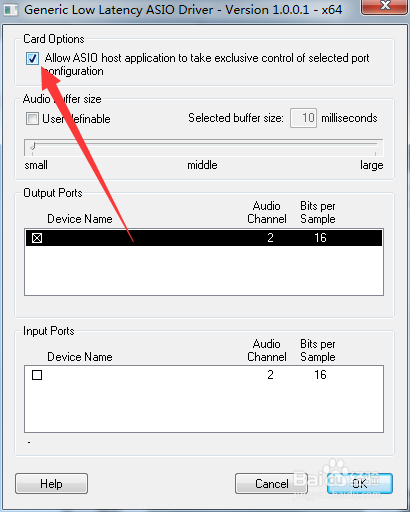The width and height of the screenshot is (410, 512).
Task: Click the Cancel button
Action: [x=271, y=484]
